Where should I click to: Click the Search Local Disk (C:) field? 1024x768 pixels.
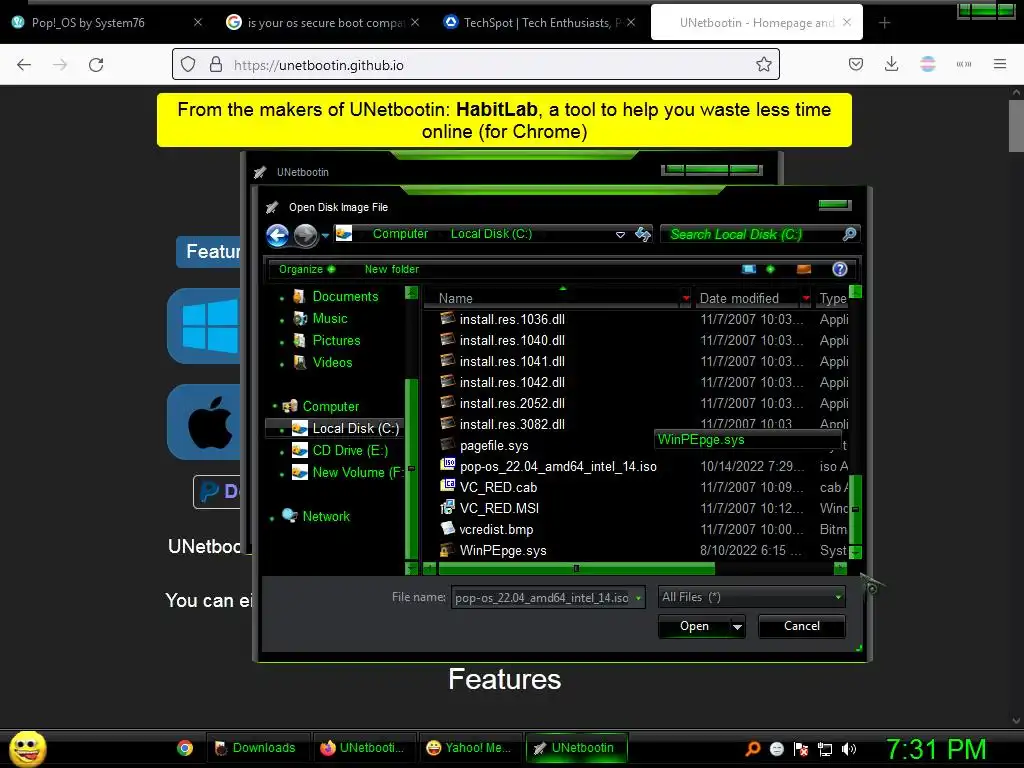coord(751,234)
